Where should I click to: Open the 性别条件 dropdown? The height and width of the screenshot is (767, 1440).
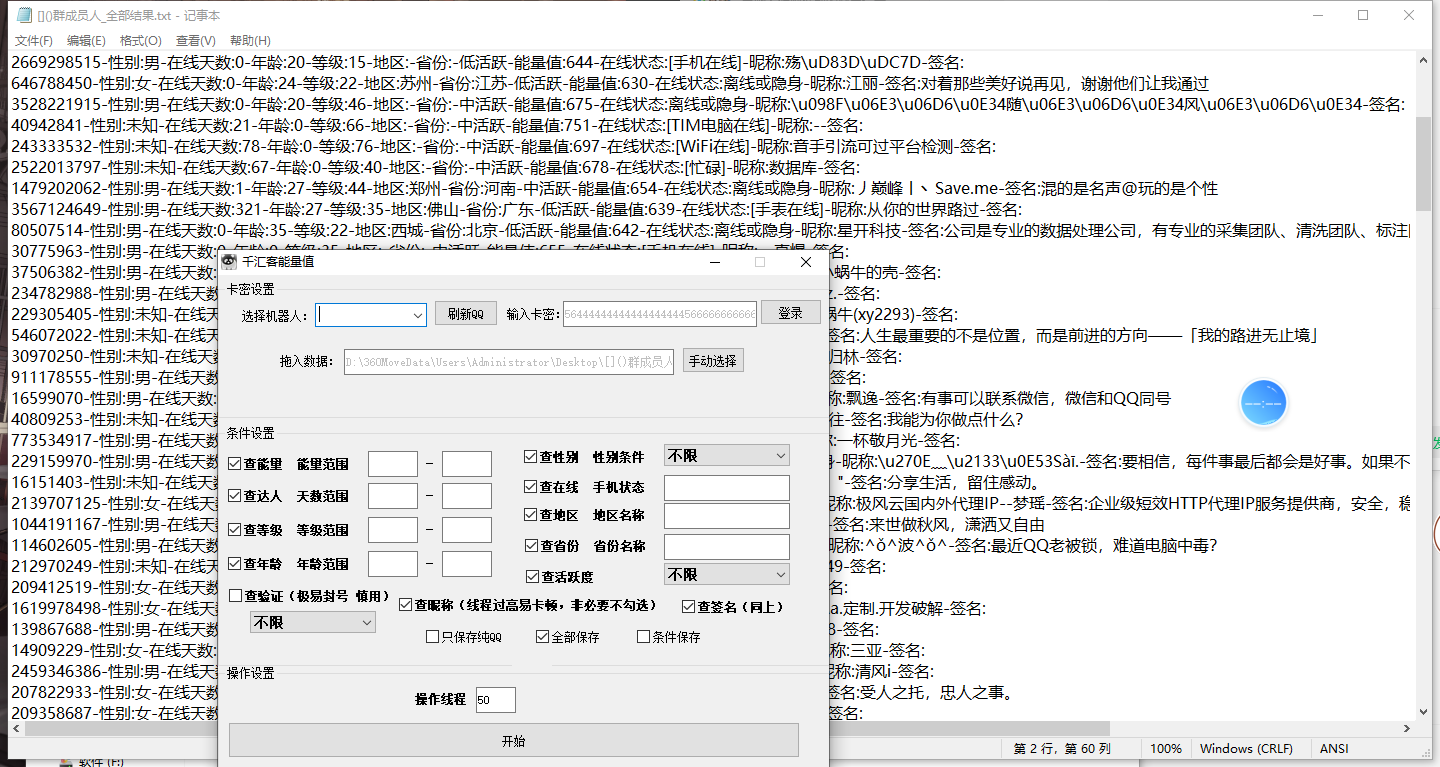point(727,456)
